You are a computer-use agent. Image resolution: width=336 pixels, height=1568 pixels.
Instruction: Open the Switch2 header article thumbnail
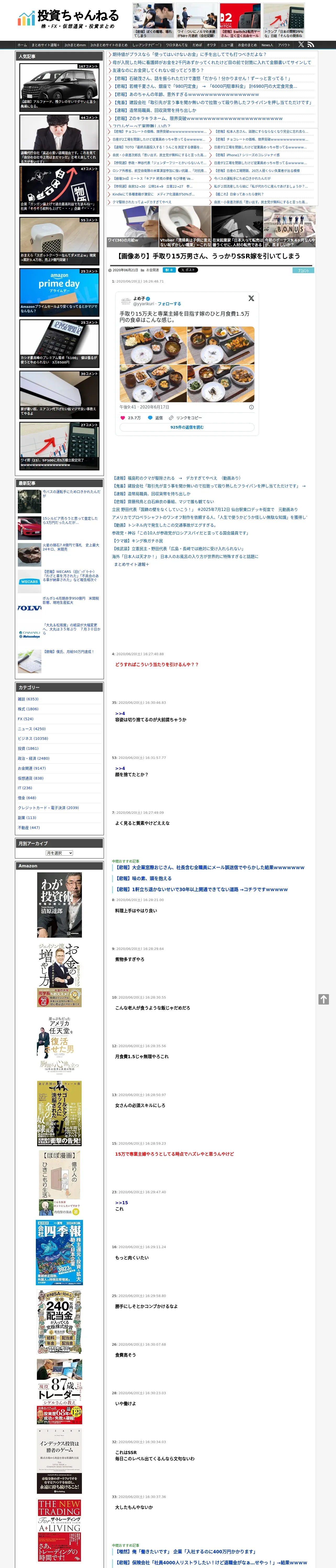point(240,20)
